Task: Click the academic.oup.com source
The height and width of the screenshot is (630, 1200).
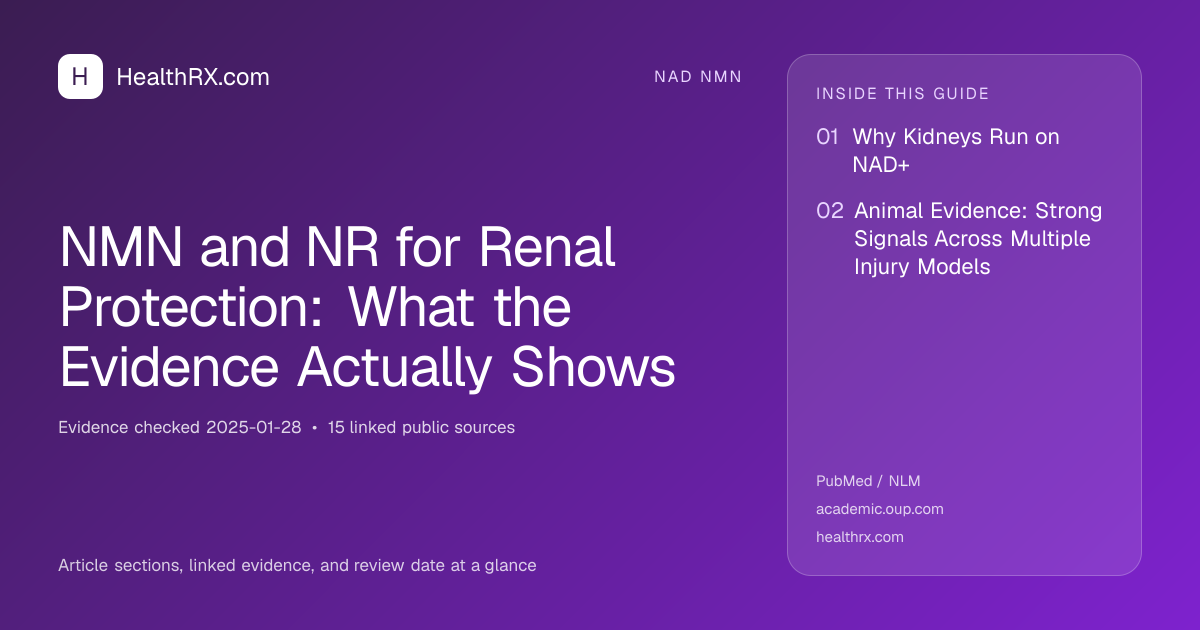Action: tap(880, 509)
